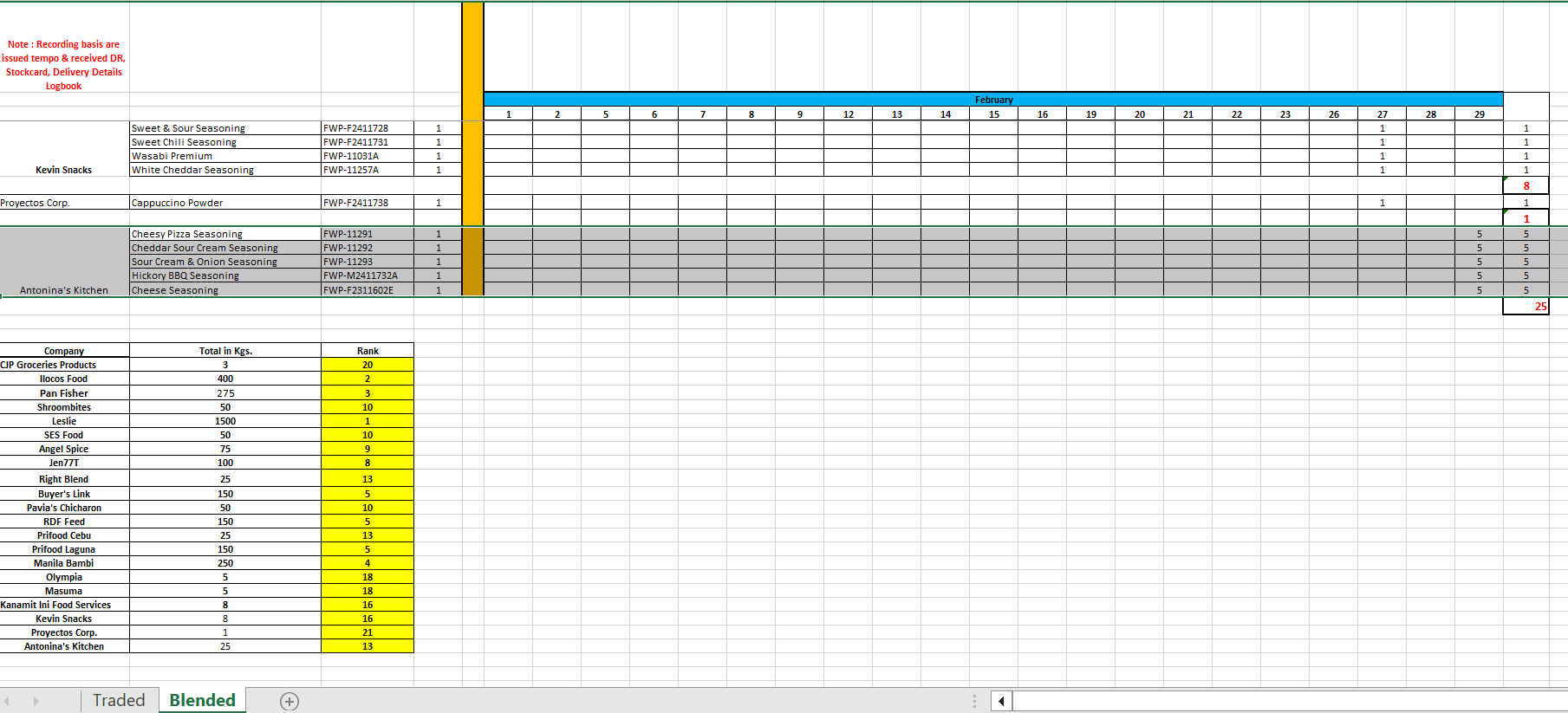Select the Ilocos Food cell

coord(64,379)
